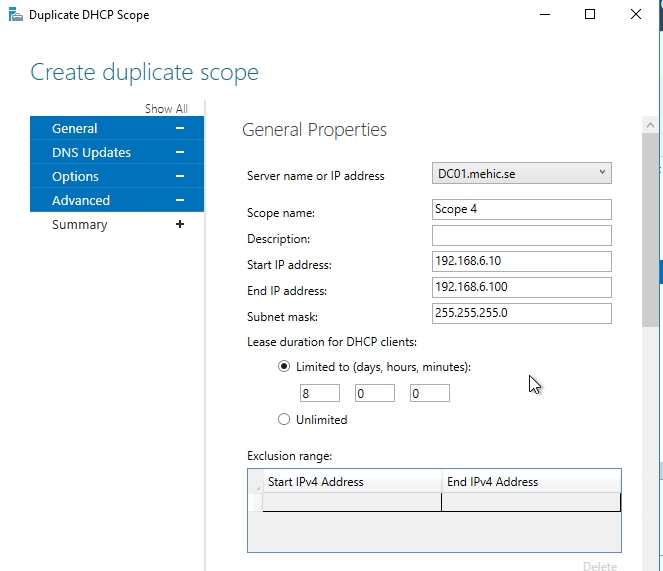Image resolution: width=663 pixels, height=571 pixels.
Task: Select the Limited to lease duration radio
Action: click(x=284, y=367)
